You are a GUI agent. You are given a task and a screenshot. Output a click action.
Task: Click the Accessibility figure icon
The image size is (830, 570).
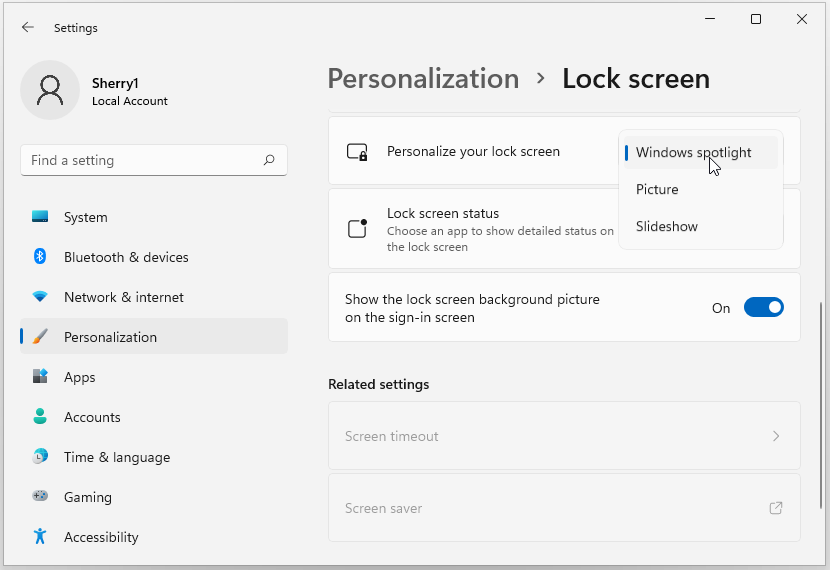[x=40, y=537]
